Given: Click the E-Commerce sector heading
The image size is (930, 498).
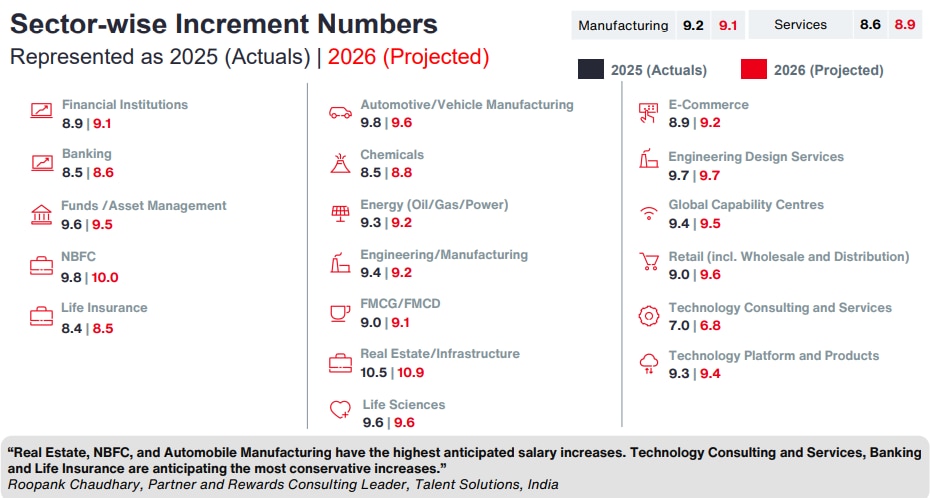Looking at the screenshot, I should (708, 104).
